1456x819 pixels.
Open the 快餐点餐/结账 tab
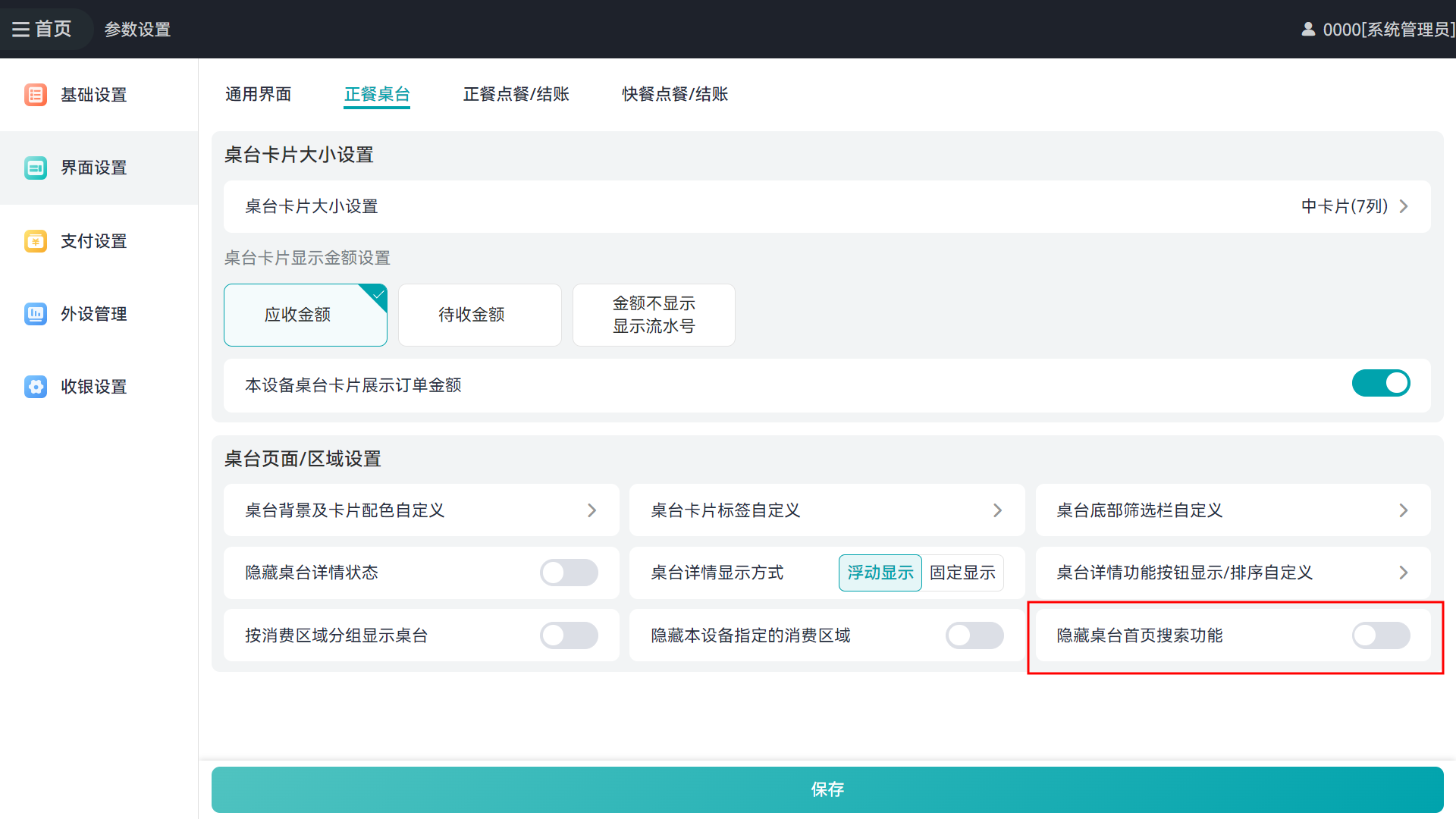[x=675, y=94]
